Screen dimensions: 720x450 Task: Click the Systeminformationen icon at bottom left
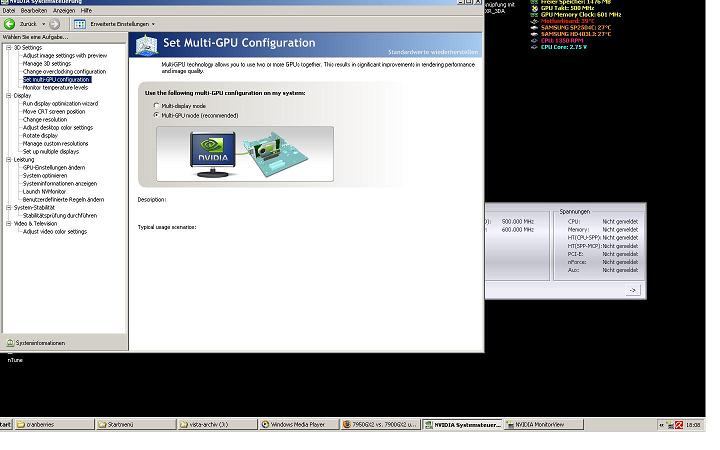pos(10,343)
